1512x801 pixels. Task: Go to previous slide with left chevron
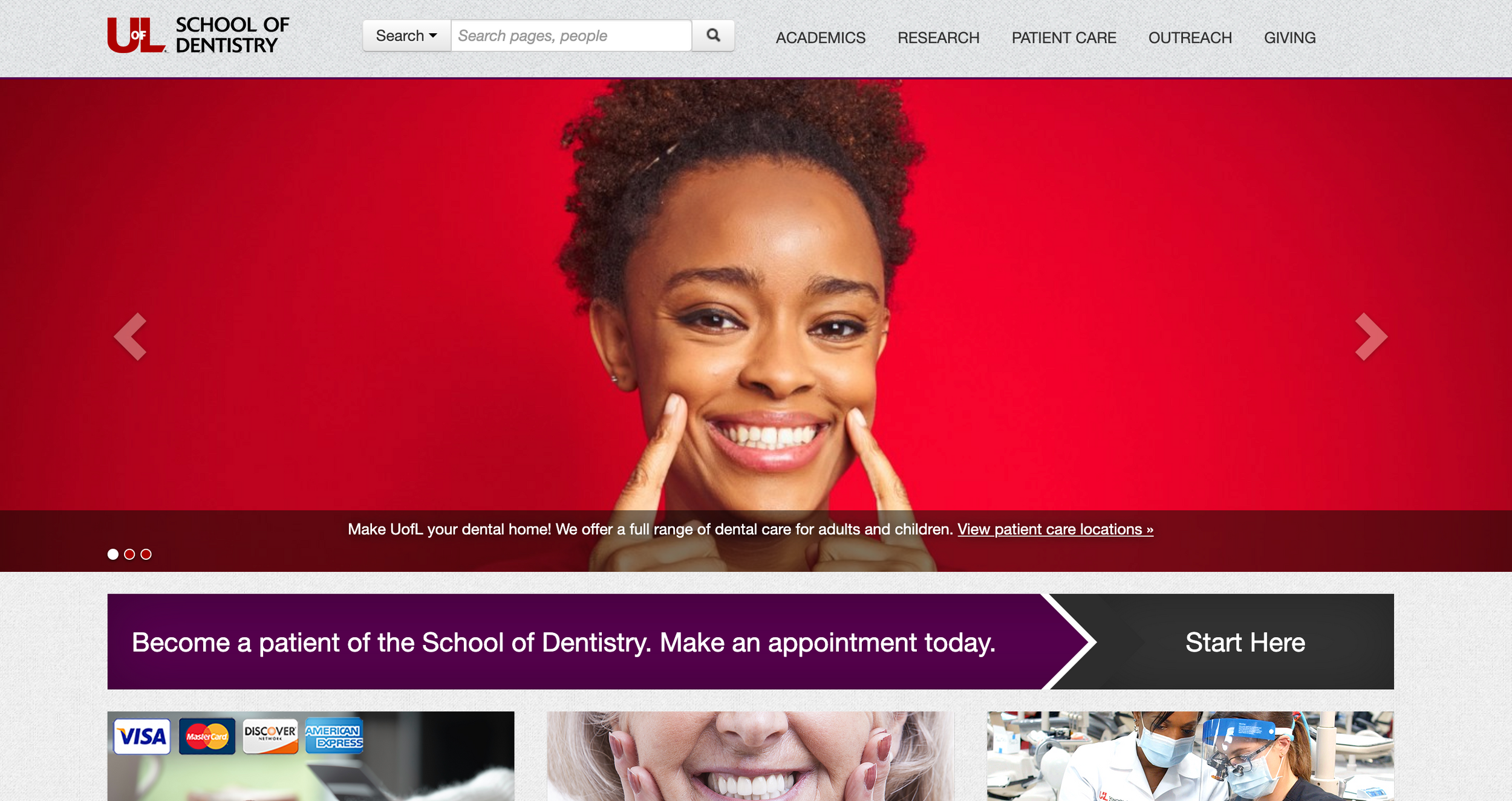(131, 337)
